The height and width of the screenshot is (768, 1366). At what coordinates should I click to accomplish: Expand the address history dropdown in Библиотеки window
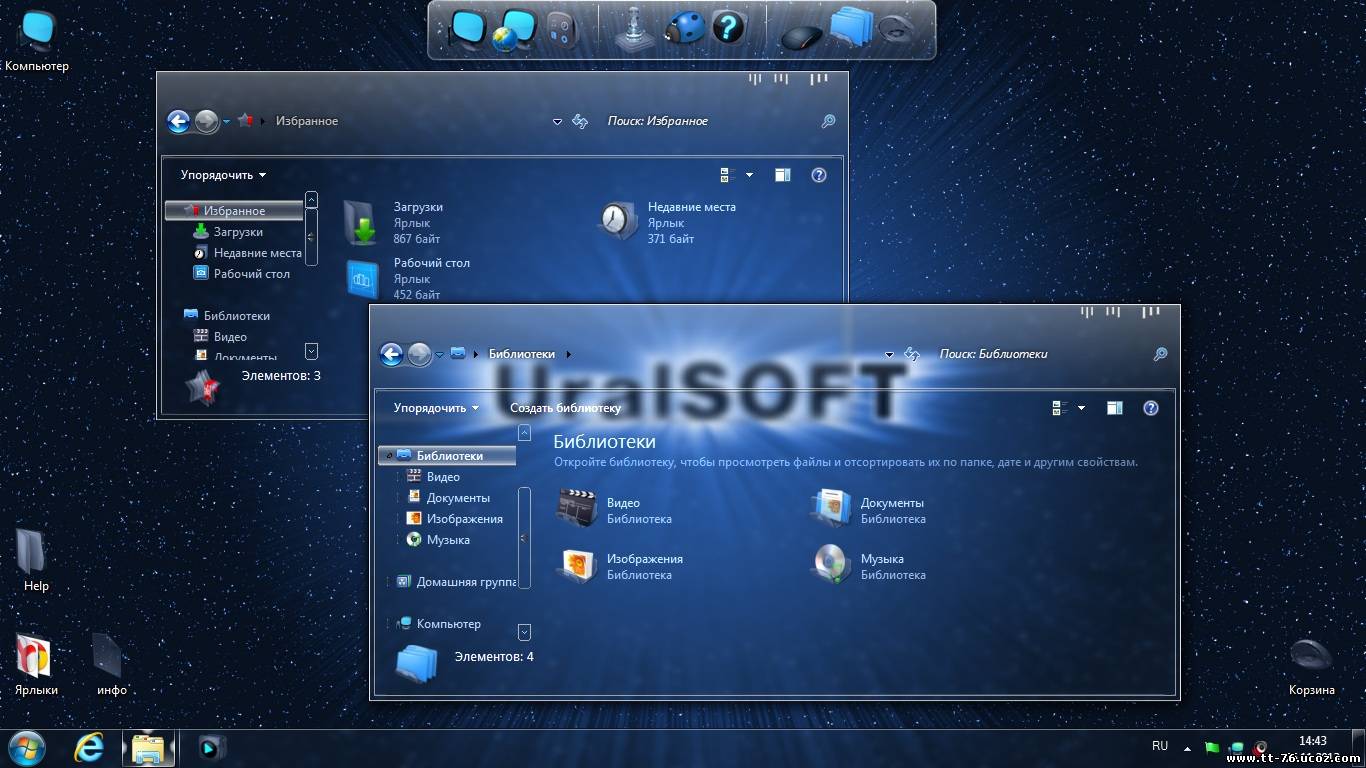889,355
